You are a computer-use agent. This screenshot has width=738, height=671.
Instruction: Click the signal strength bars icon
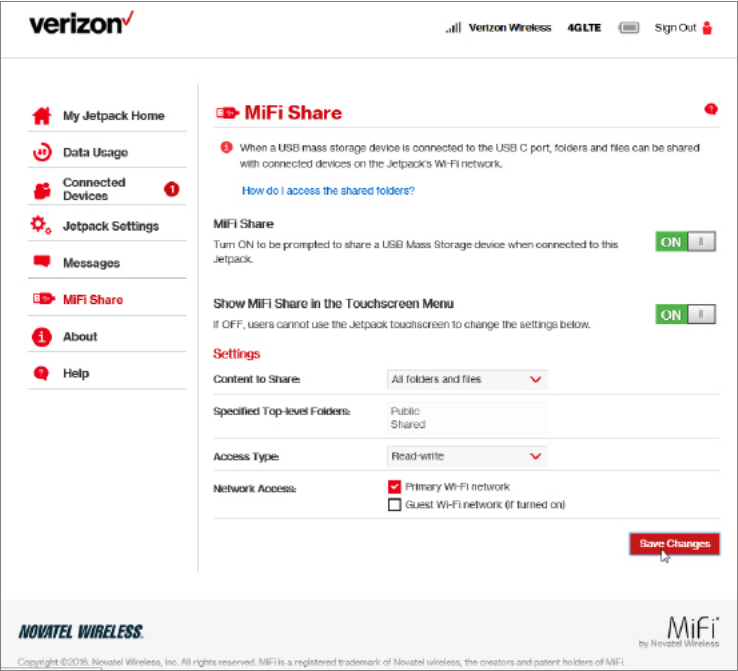coord(454,28)
